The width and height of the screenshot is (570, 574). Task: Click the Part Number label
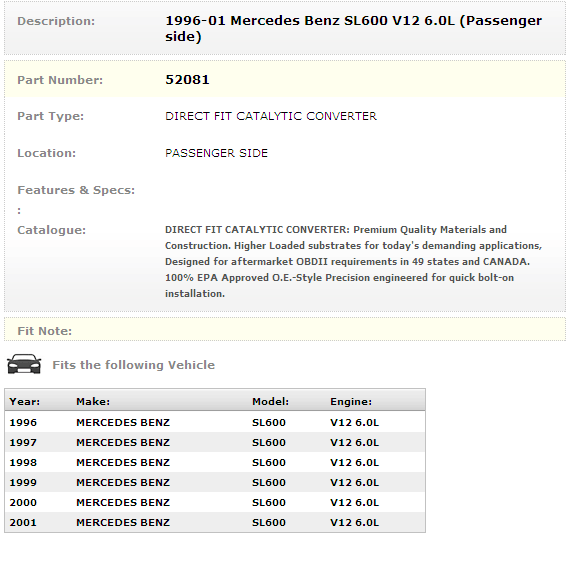pos(60,80)
